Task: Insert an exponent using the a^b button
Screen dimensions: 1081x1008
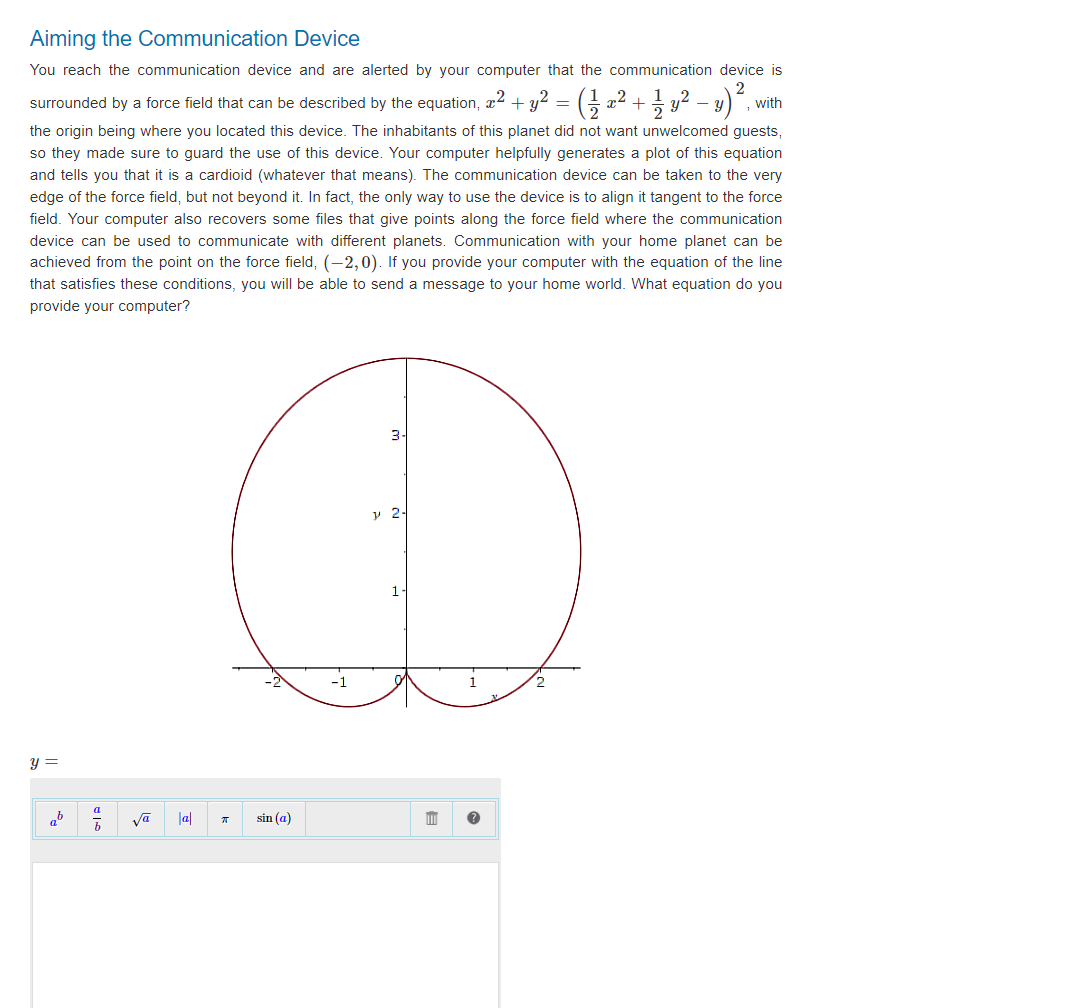Action: point(54,818)
